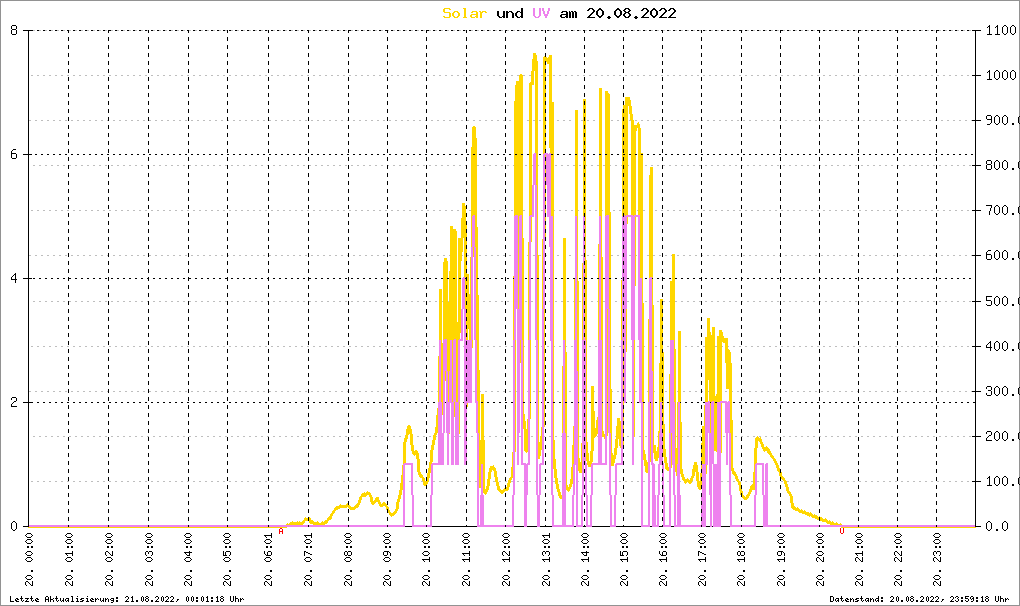The width and height of the screenshot is (1020, 606).
Task: Click the time label '20. 23:00'
Action: click(x=937, y=560)
